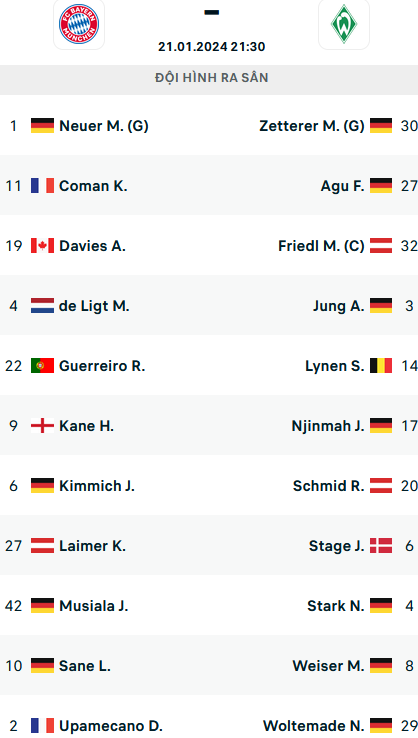Open player Zetterer M. (G) profile
418x738 pixels.
point(312,126)
